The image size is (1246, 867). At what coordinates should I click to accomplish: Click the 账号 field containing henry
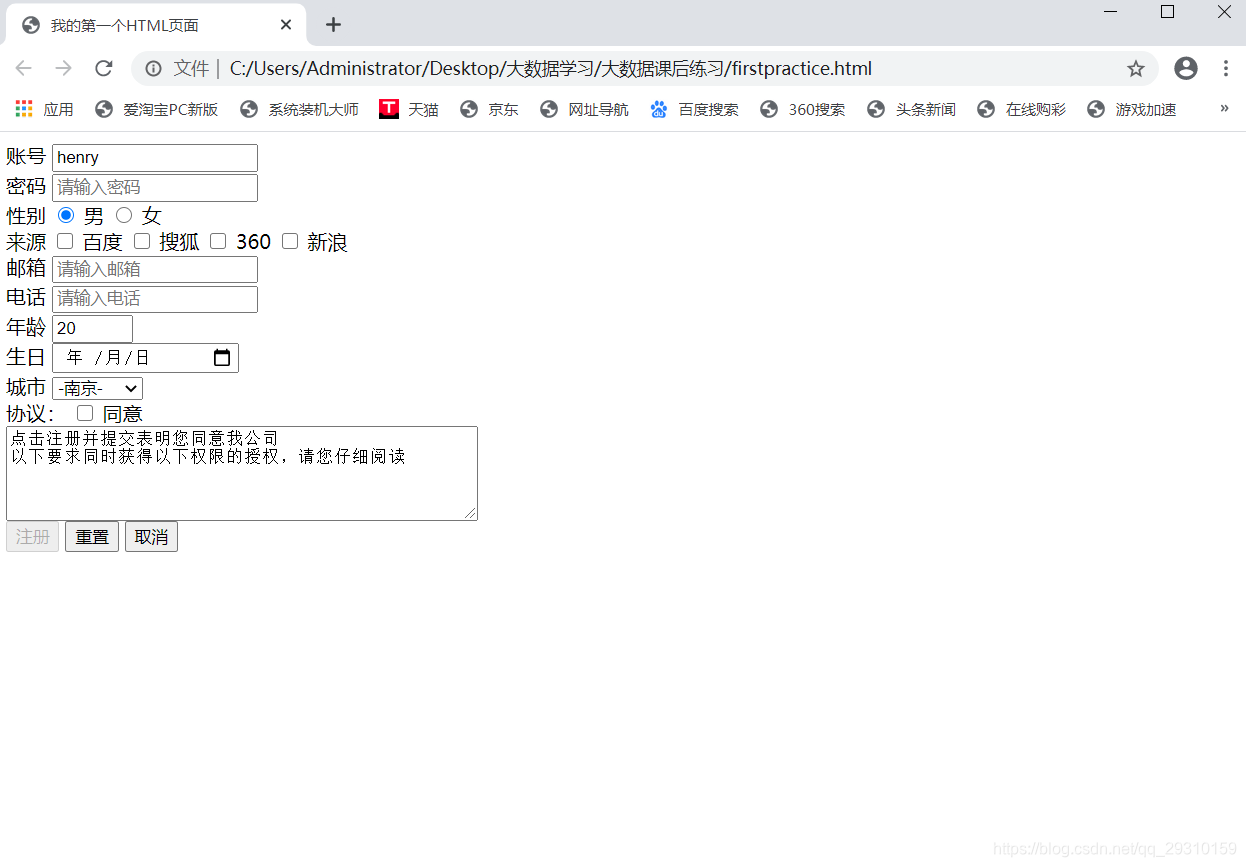pyautogui.click(x=155, y=158)
